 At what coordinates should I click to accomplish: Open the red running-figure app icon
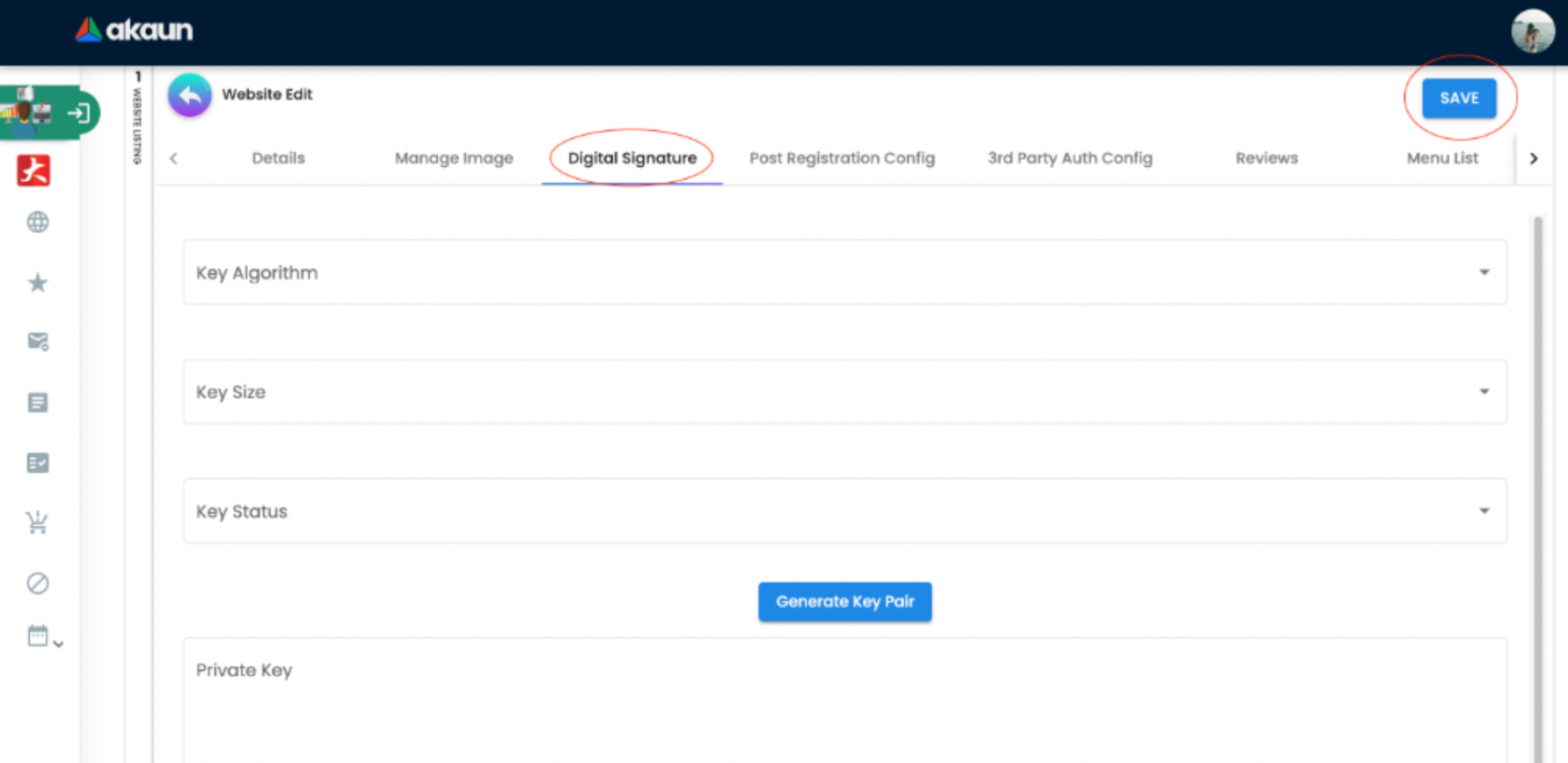tap(34, 171)
